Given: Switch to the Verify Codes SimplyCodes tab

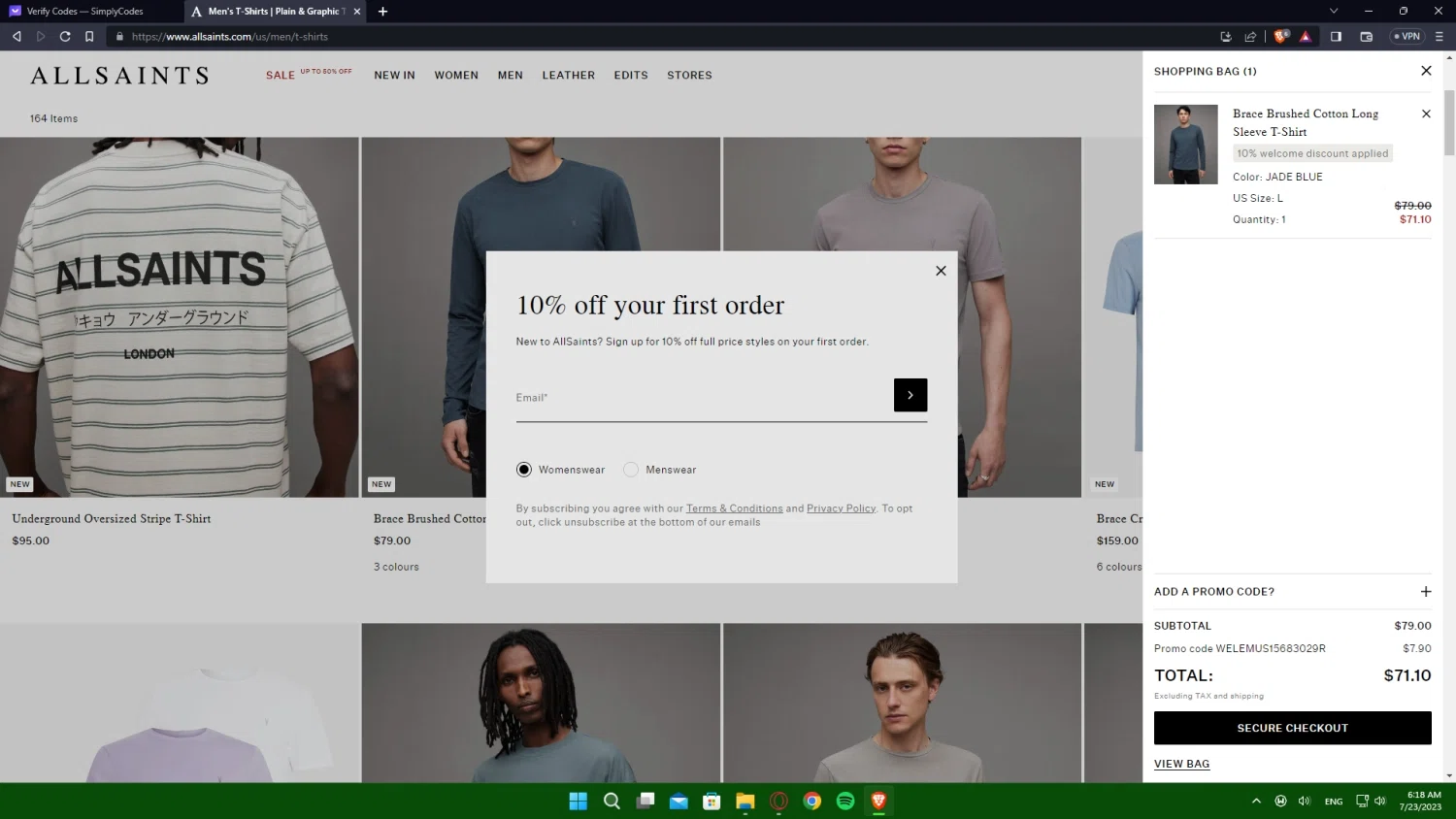Looking at the screenshot, I should click(x=89, y=12).
